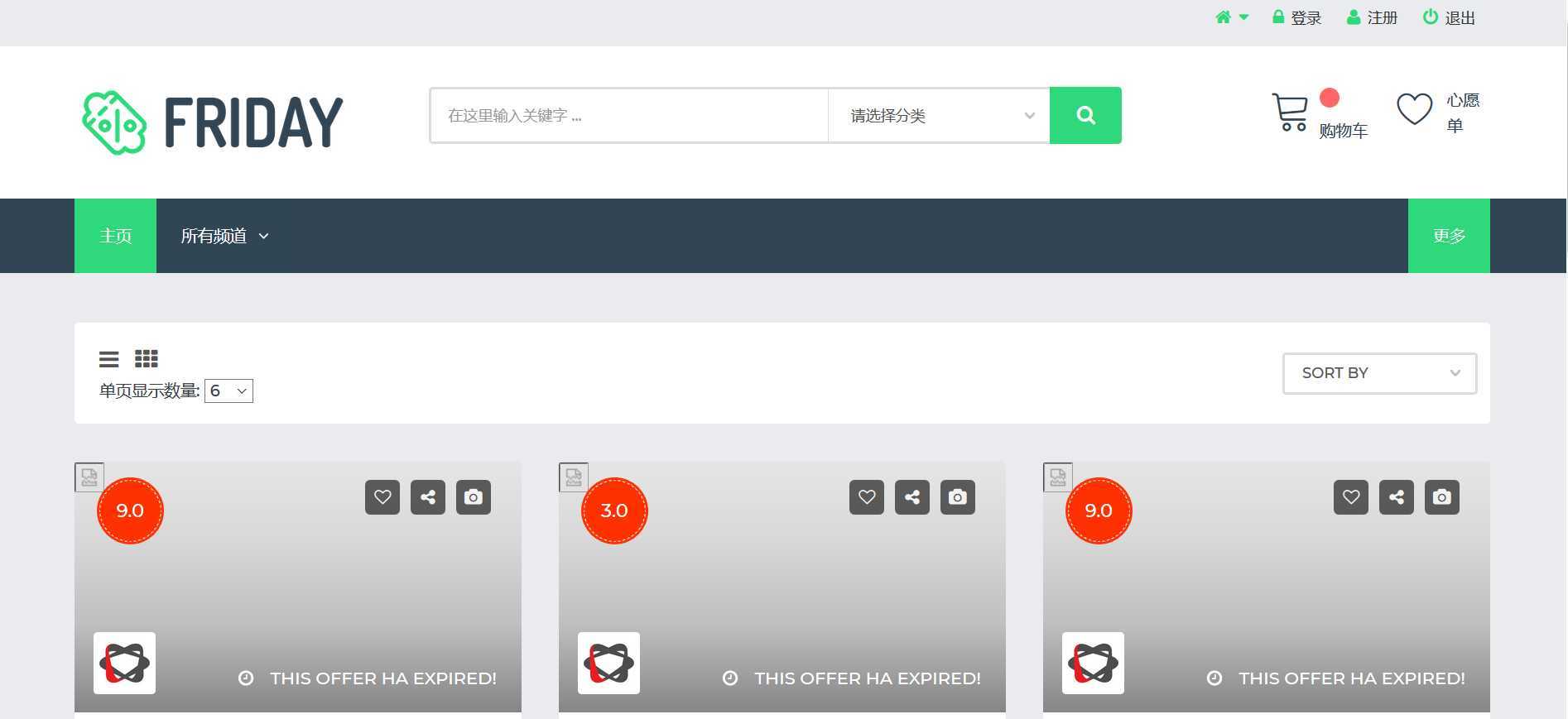Click the green search magnifier button
Image resolution: width=1568 pixels, height=719 pixels.
[1085, 115]
